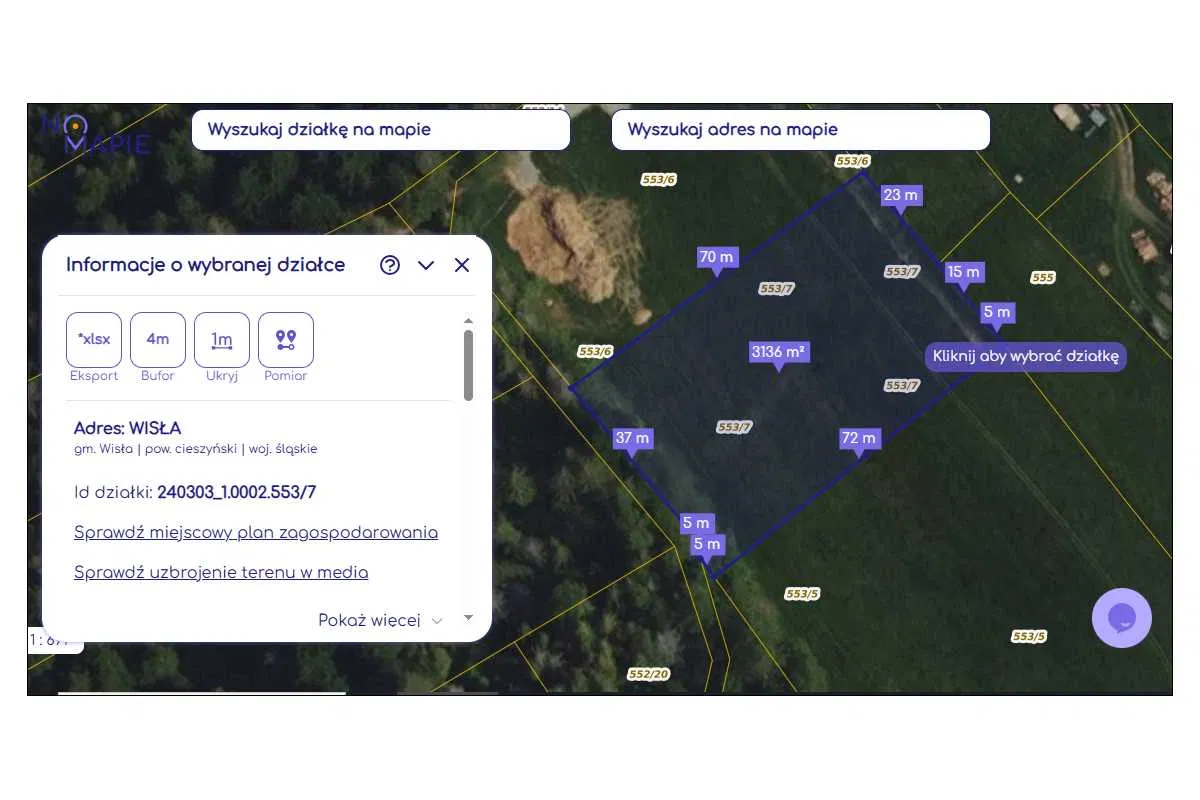Select the 72 m edge length marker

coord(858,438)
